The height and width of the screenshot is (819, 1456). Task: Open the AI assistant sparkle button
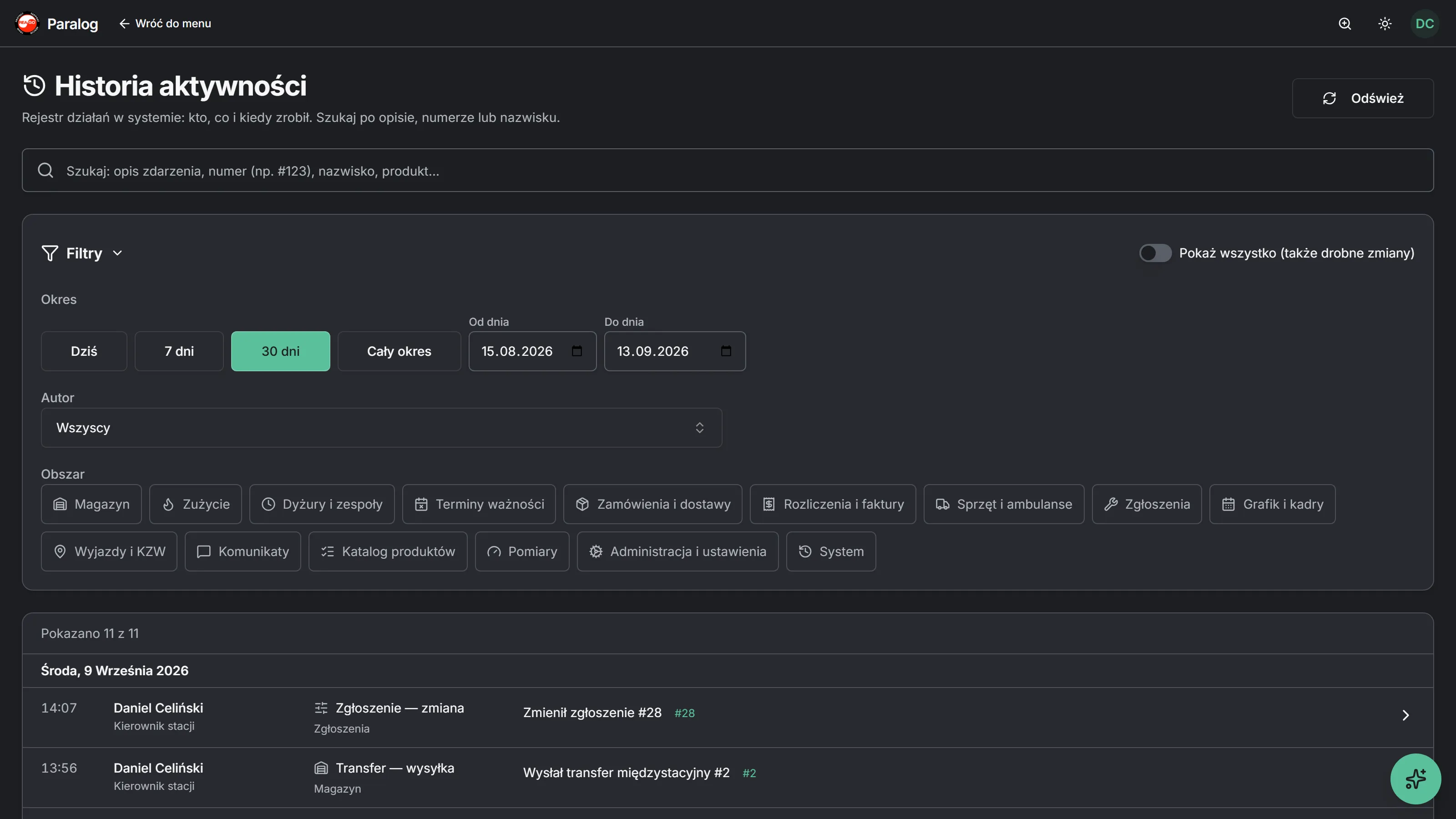[1416, 779]
